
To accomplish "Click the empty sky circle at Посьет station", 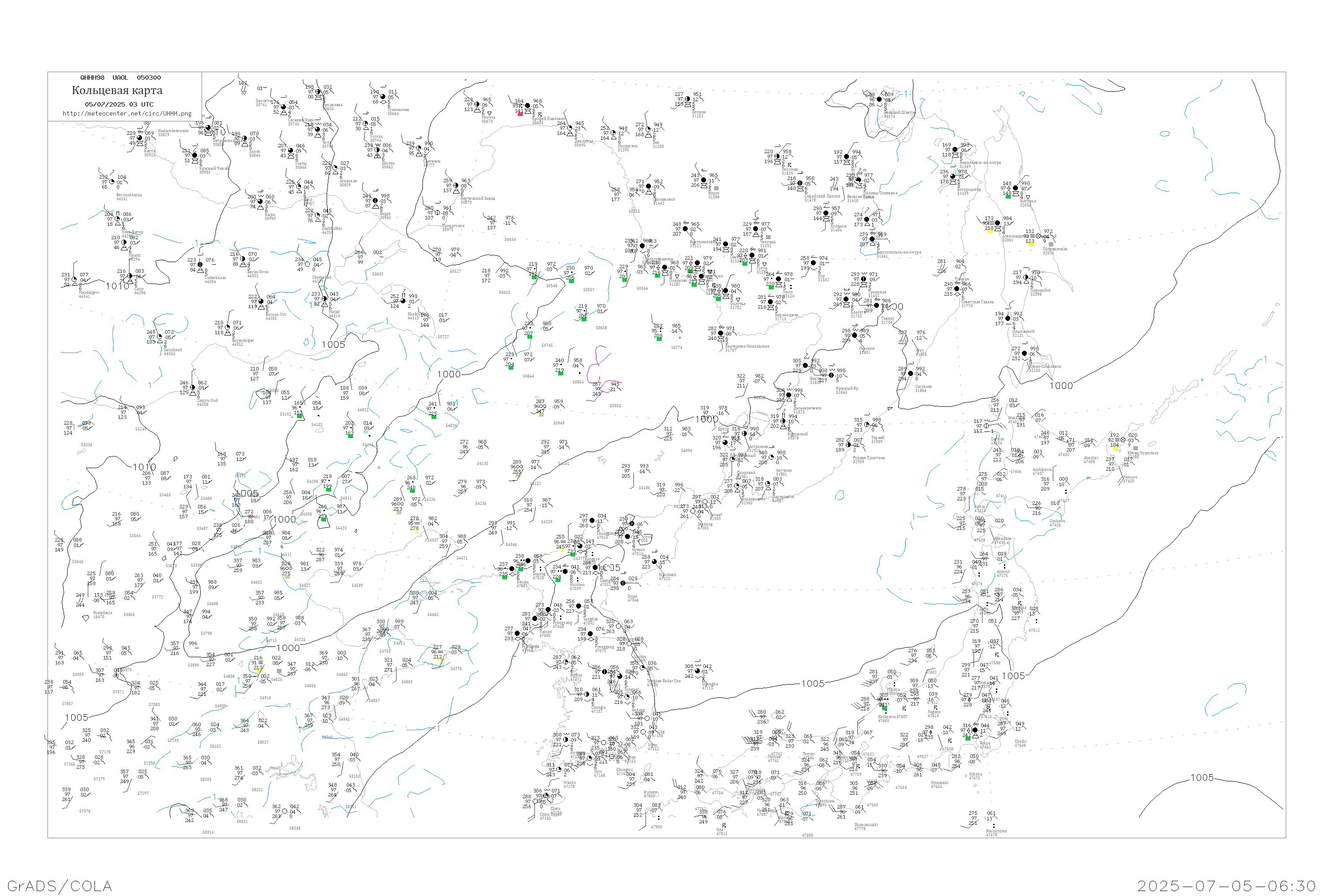I will click(705, 502).
